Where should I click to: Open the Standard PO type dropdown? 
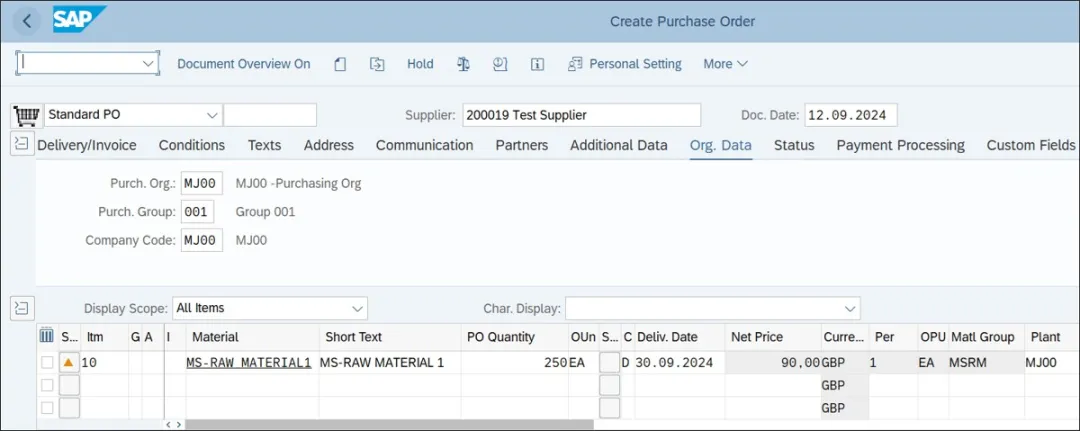coord(211,115)
